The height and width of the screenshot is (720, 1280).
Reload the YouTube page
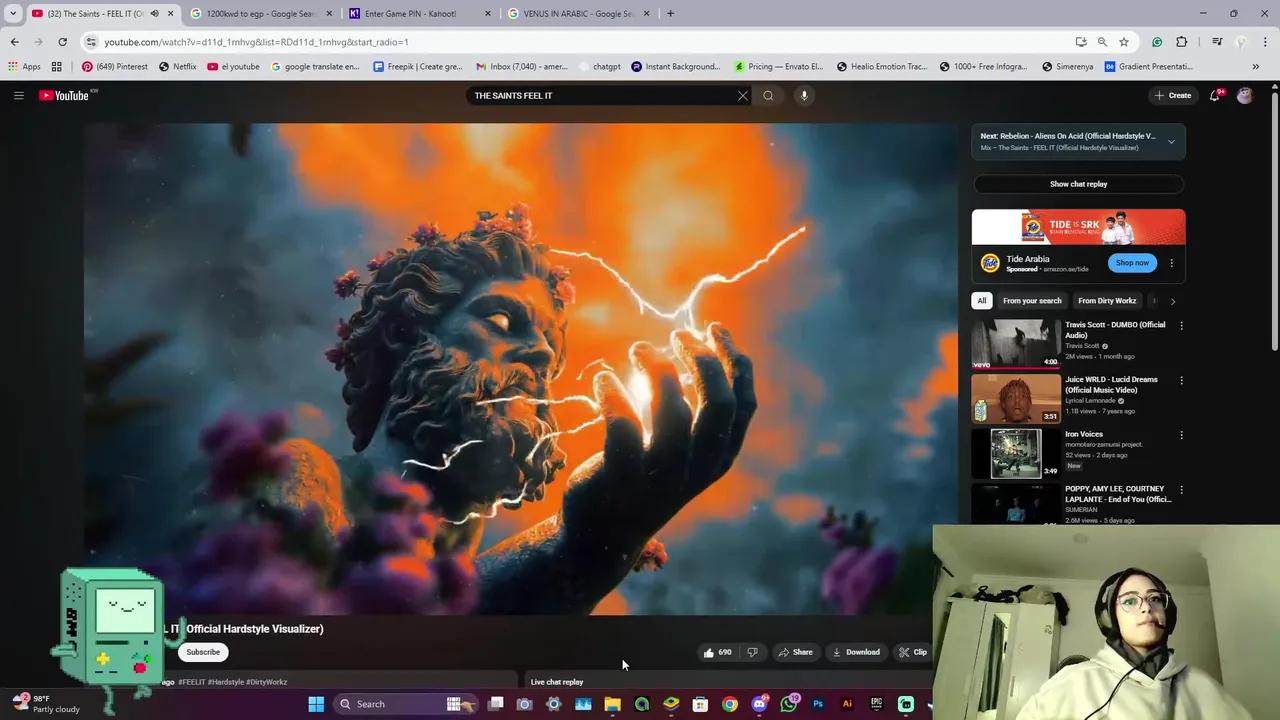click(62, 42)
